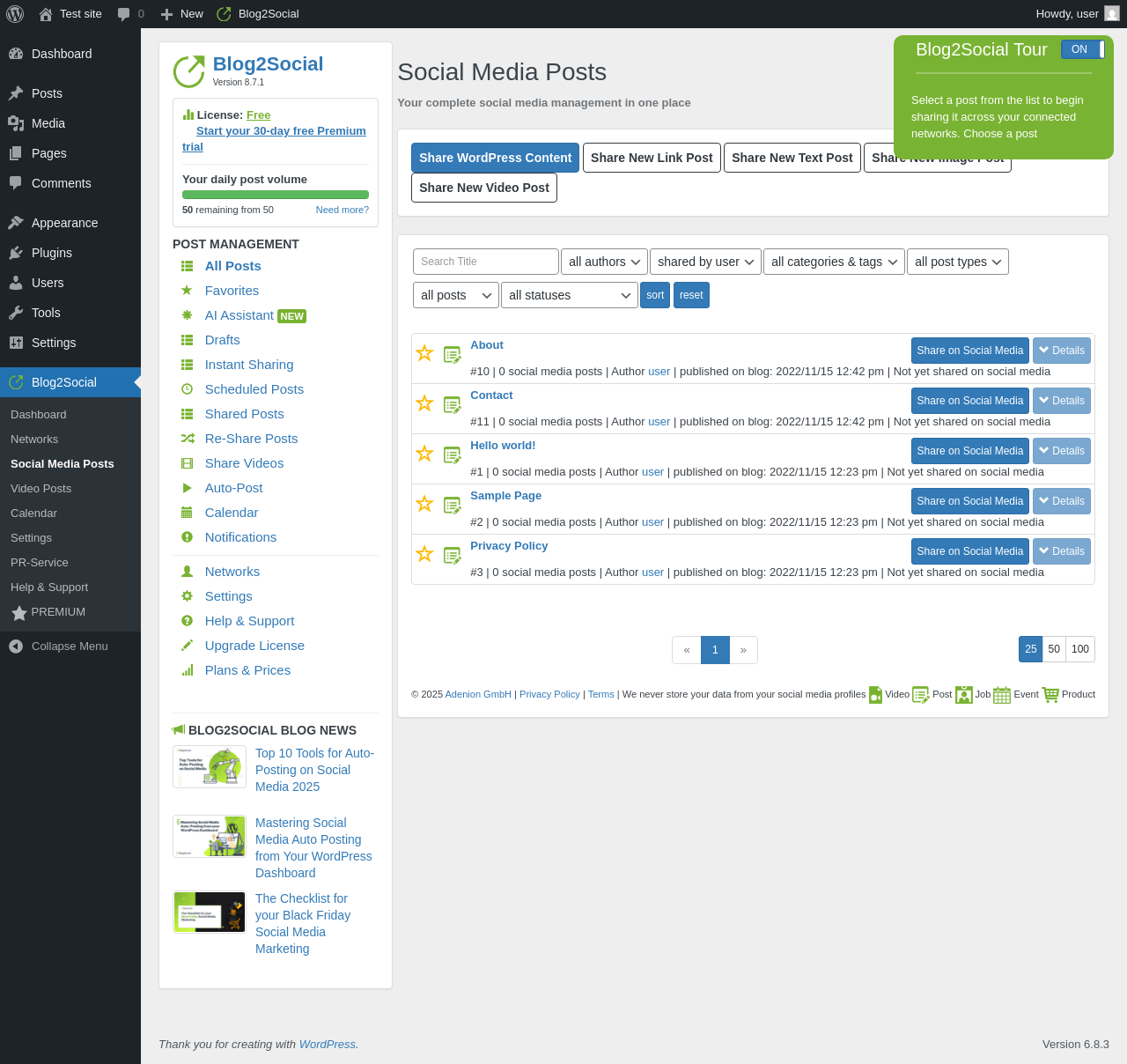Open the all posts dropdown
This screenshot has width=1127, height=1064.
456,295
